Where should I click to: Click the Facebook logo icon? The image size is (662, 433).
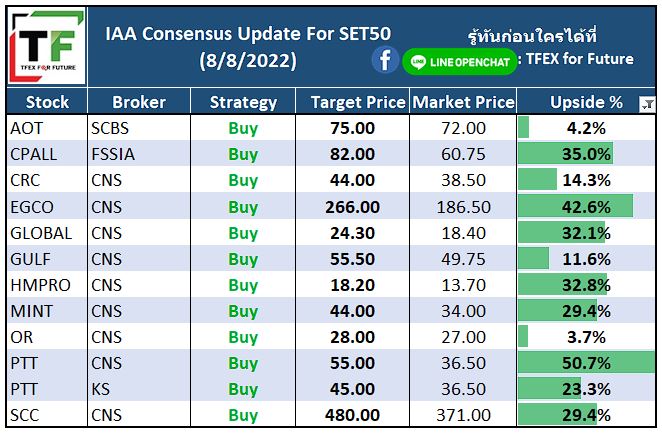[x=385, y=60]
